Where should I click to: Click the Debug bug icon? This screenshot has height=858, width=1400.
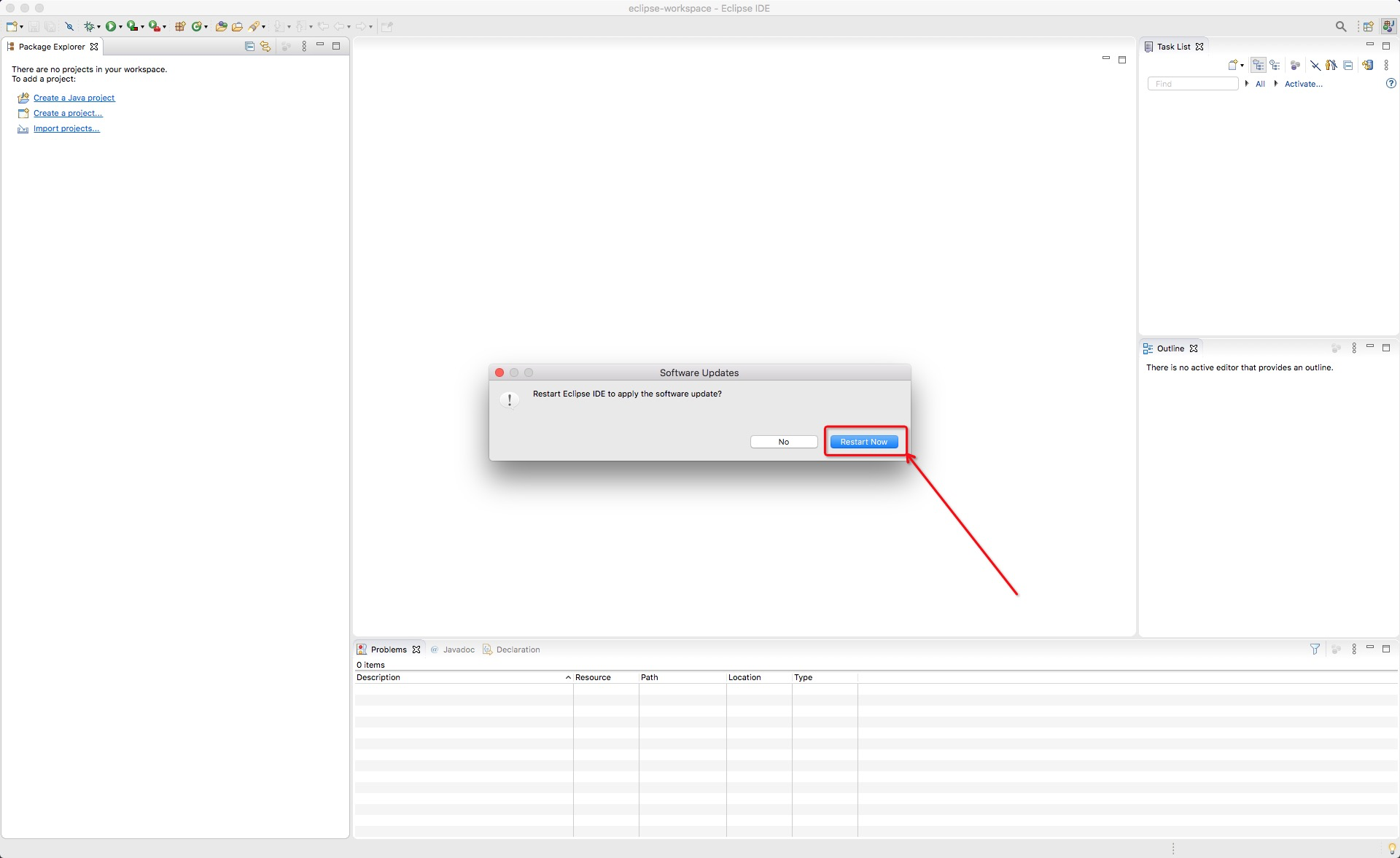88,26
